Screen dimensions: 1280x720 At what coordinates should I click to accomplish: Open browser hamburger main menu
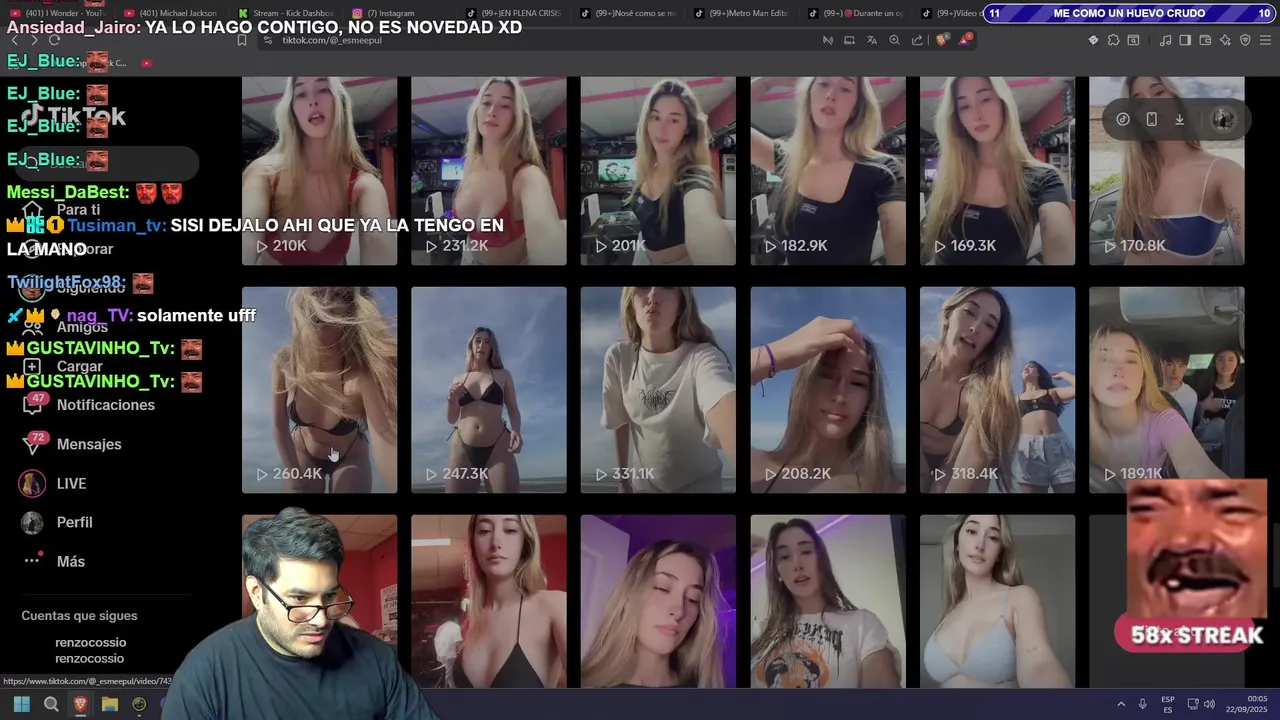click(x=1265, y=40)
